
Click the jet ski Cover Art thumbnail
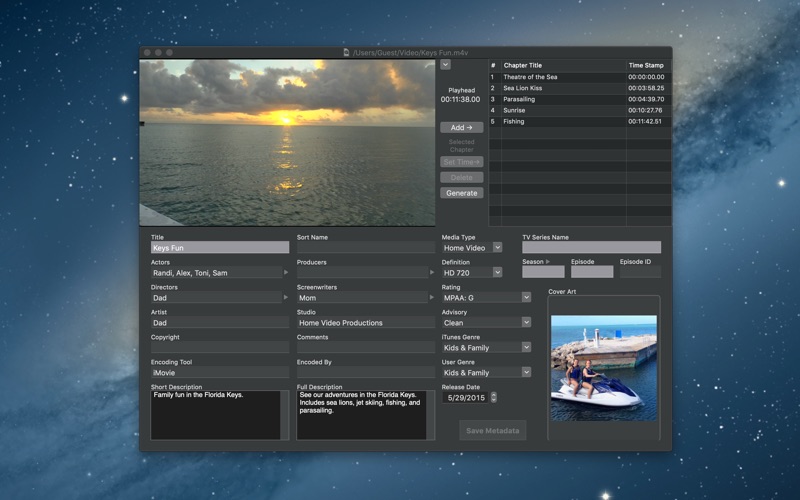click(603, 367)
